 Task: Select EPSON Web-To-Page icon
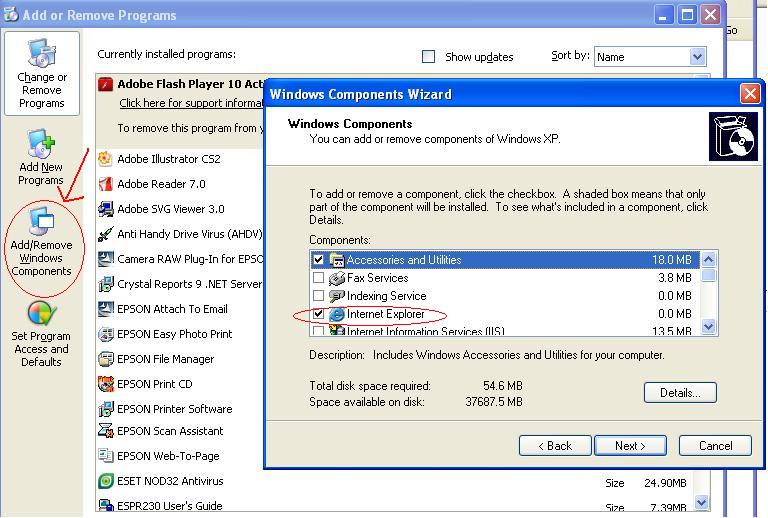[105, 456]
